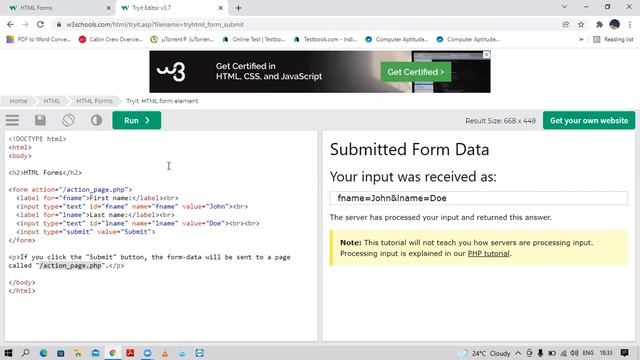Go to the Home breadcrumb

tap(18, 101)
